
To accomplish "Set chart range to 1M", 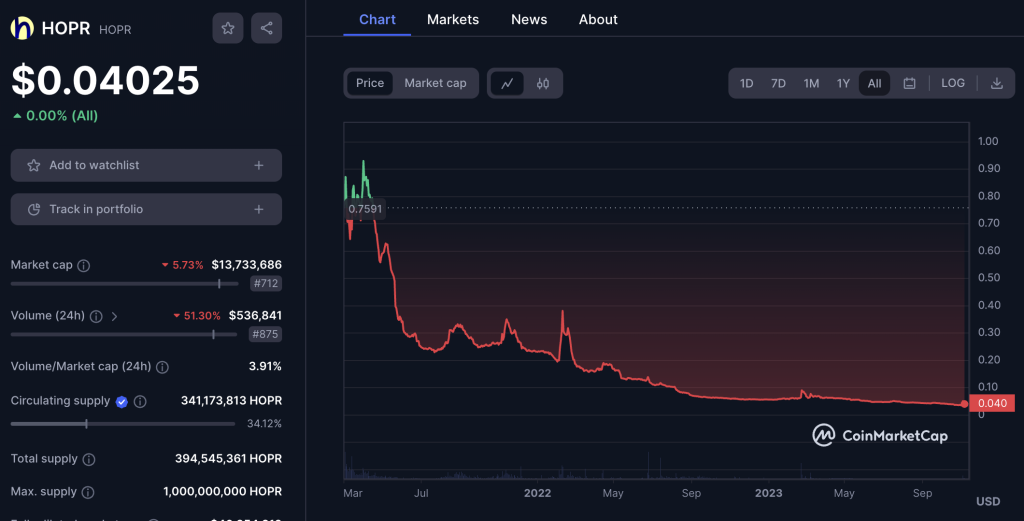I will pyautogui.click(x=811, y=84).
